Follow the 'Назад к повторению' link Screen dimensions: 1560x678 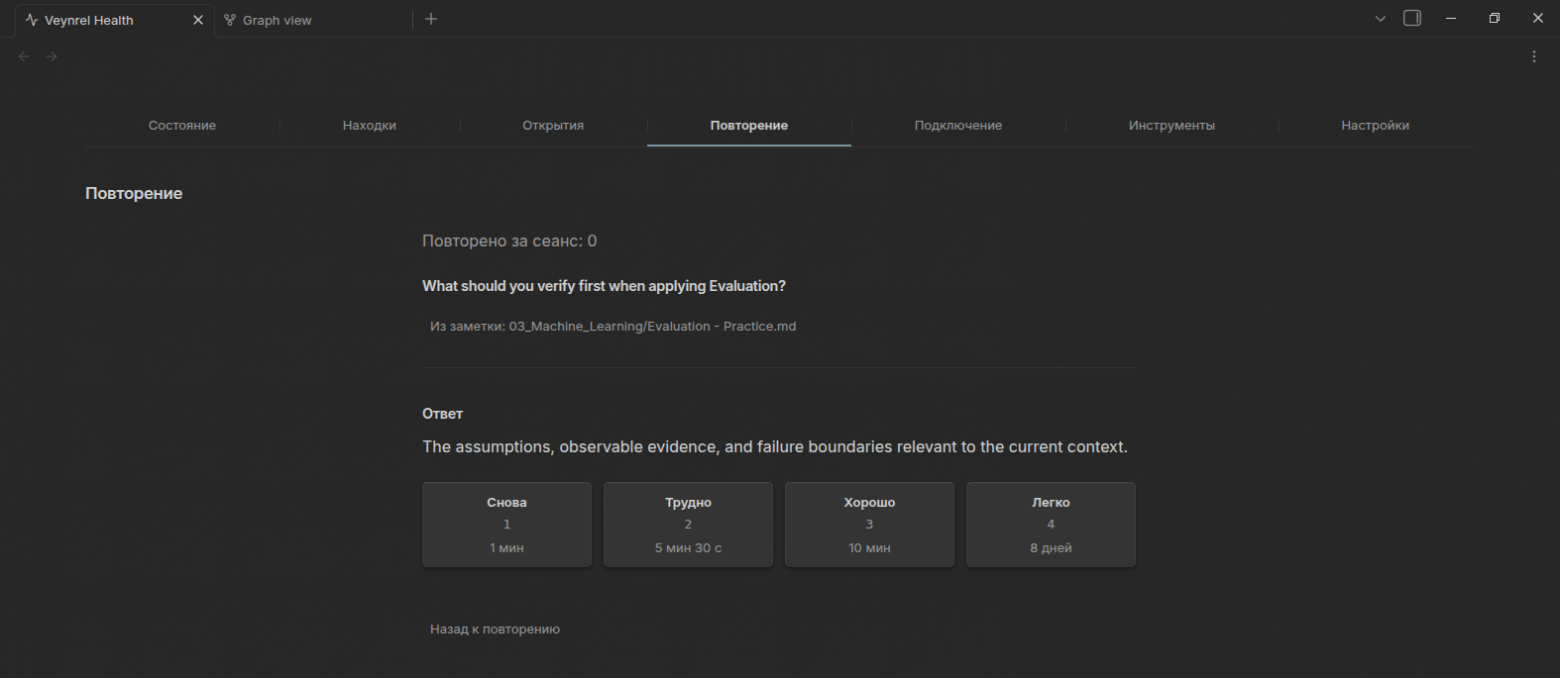[x=495, y=630]
